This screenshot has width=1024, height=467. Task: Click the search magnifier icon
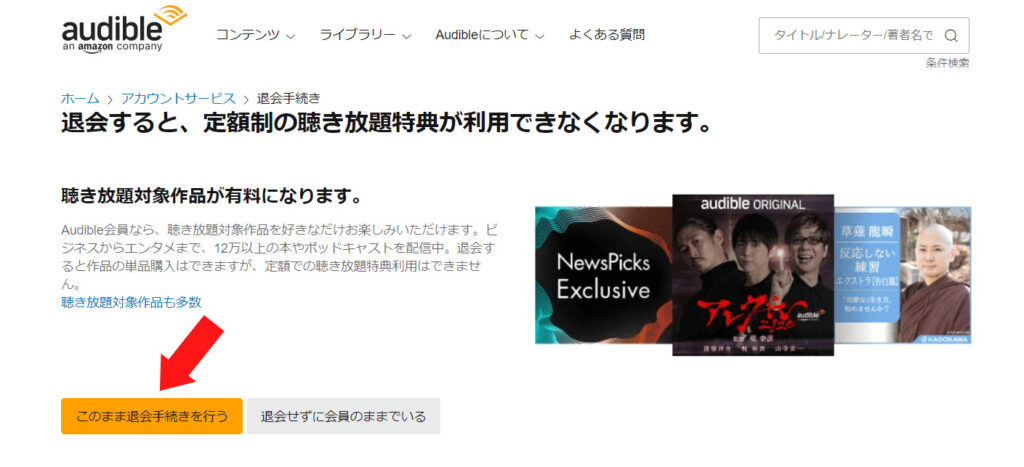coord(951,36)
